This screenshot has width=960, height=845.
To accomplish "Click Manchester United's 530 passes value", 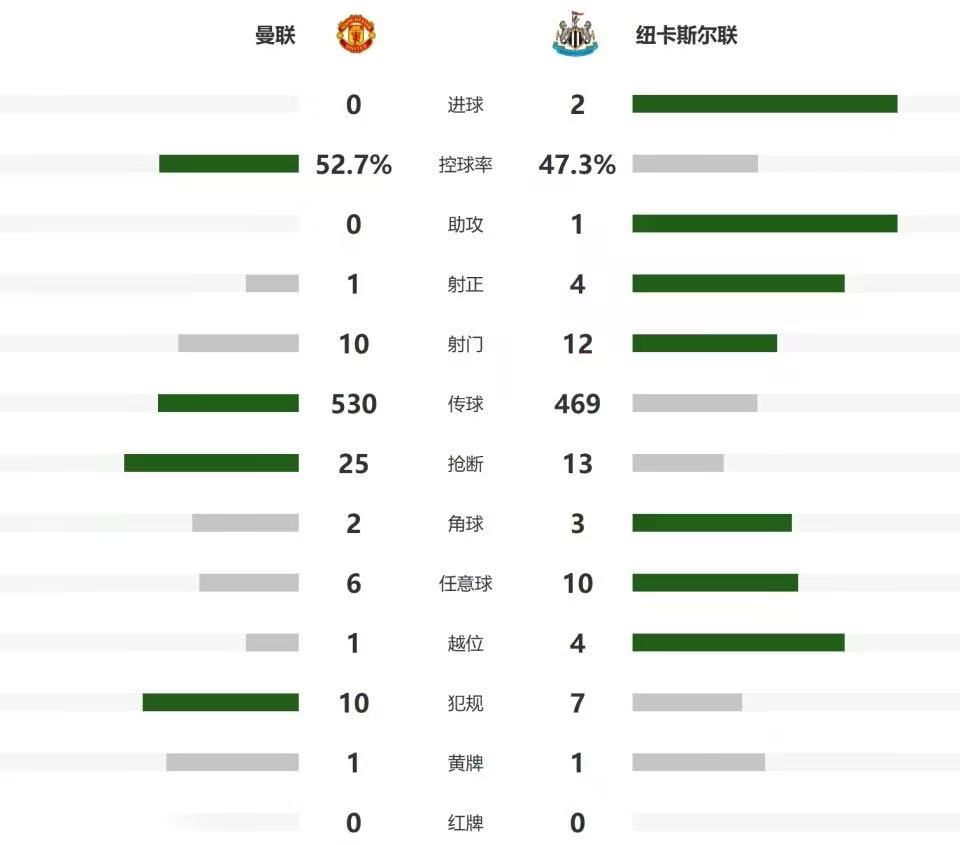I will click(x=354, y=404).
